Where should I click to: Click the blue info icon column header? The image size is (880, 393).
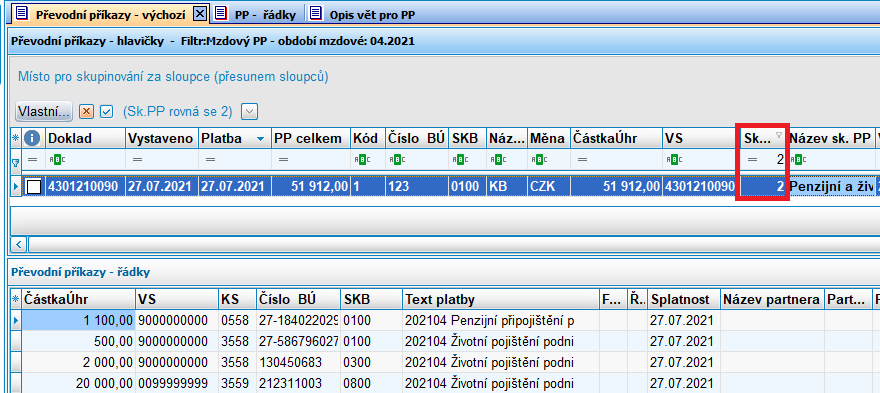[32, 139]
